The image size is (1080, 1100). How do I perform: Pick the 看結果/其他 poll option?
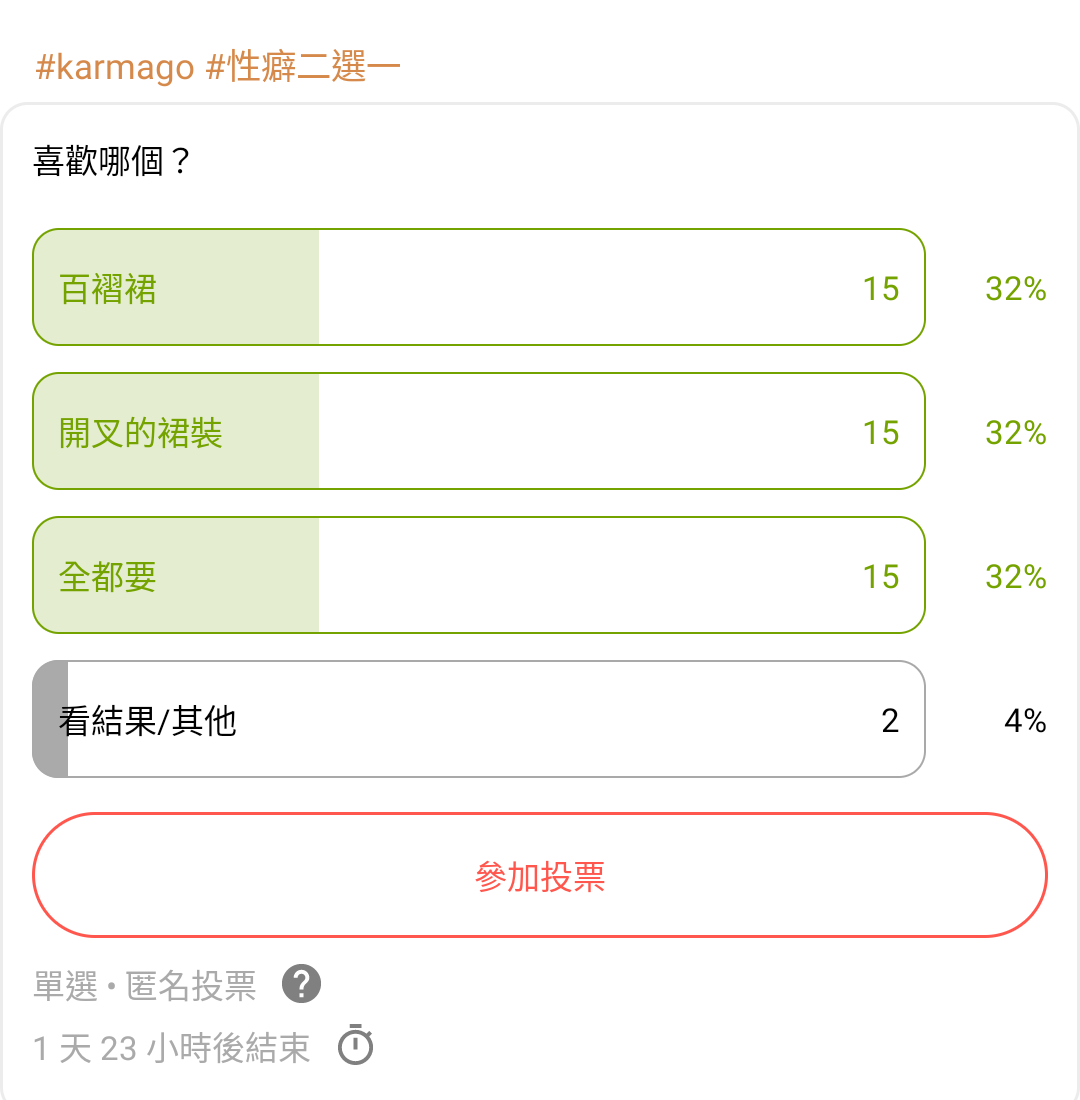coord(479,719)
